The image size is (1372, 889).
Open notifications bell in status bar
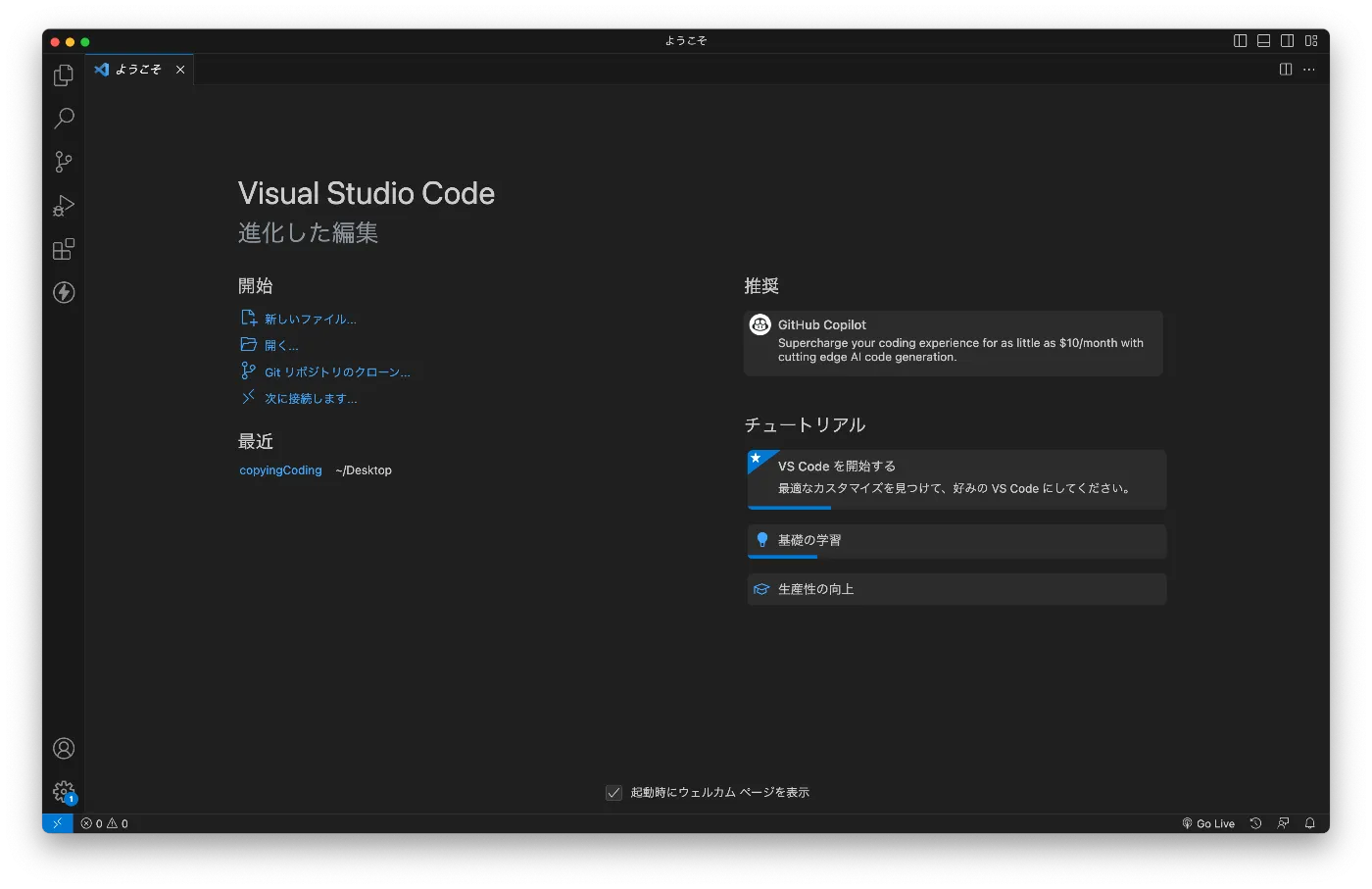1310,823
